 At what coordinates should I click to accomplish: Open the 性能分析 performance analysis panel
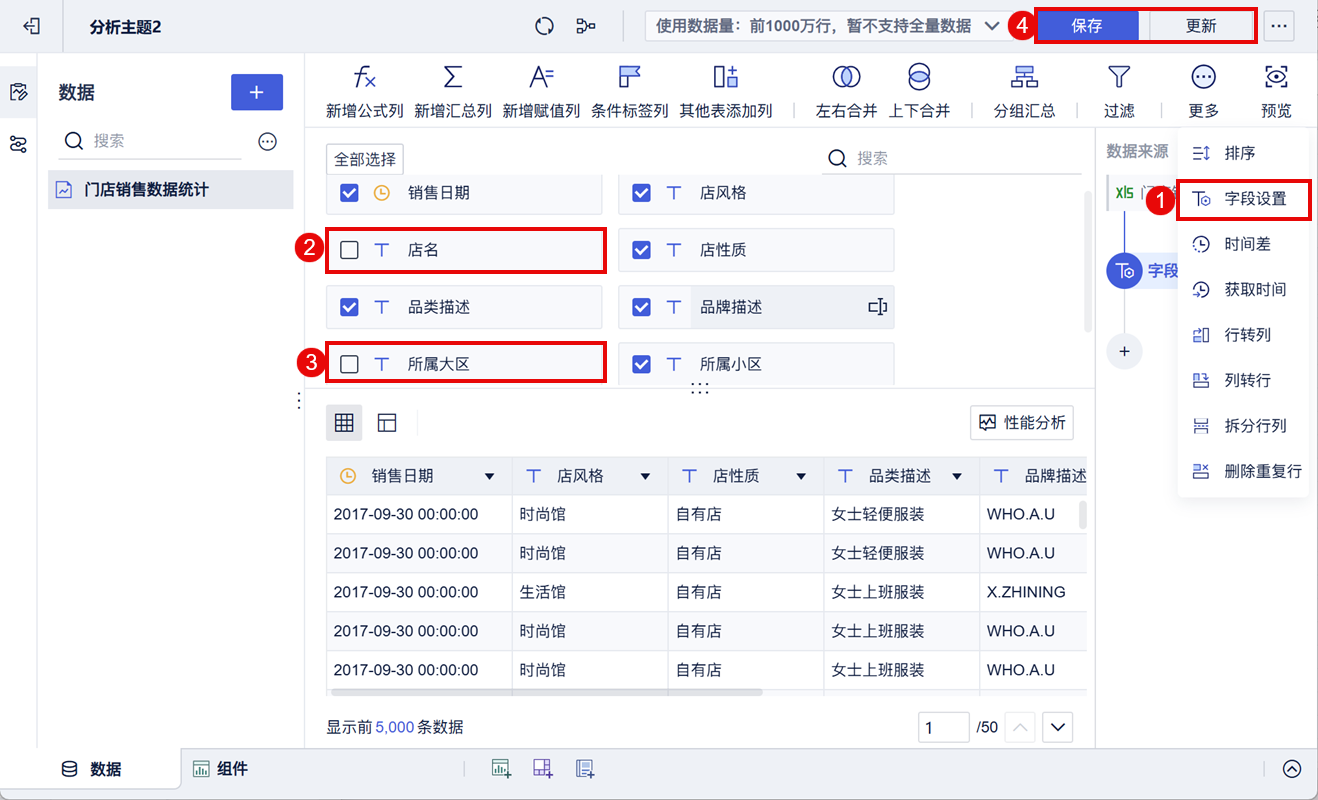pos(1021,423)
